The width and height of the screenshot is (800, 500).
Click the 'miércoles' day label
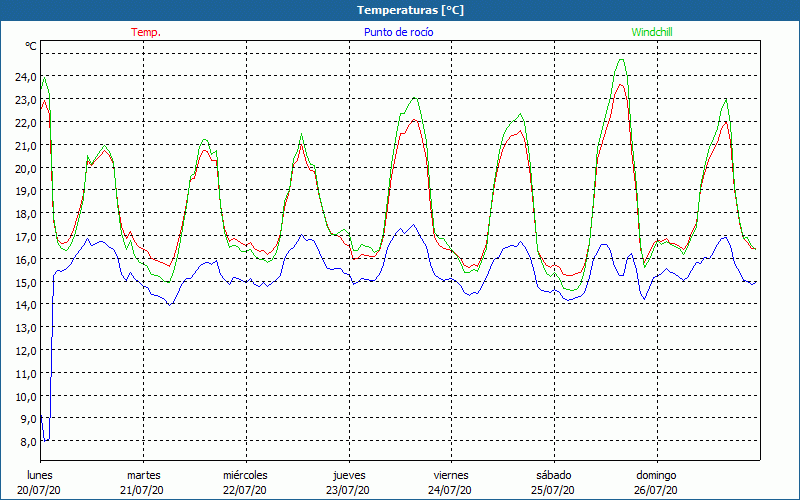tap(245, 475)
